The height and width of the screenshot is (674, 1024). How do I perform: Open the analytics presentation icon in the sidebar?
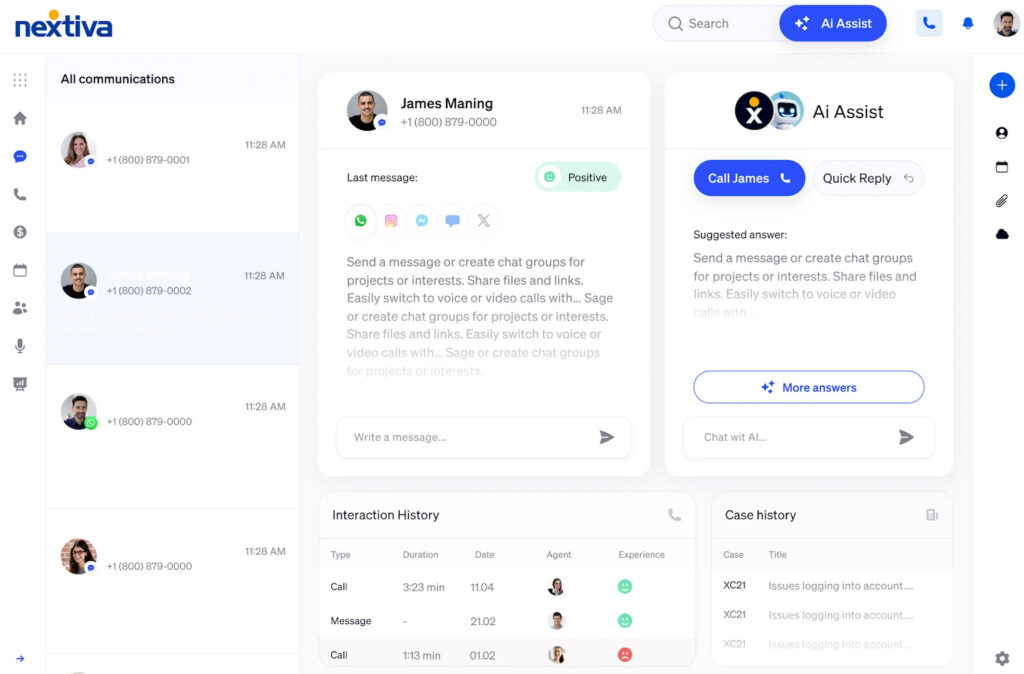19,383
